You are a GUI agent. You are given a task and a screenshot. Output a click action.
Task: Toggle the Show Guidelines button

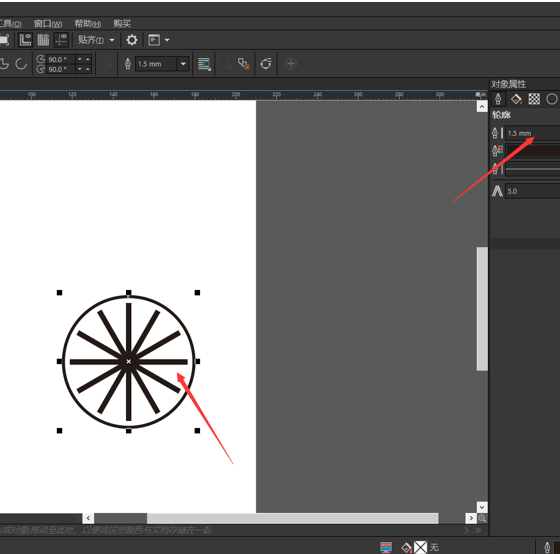click(61, 40)
